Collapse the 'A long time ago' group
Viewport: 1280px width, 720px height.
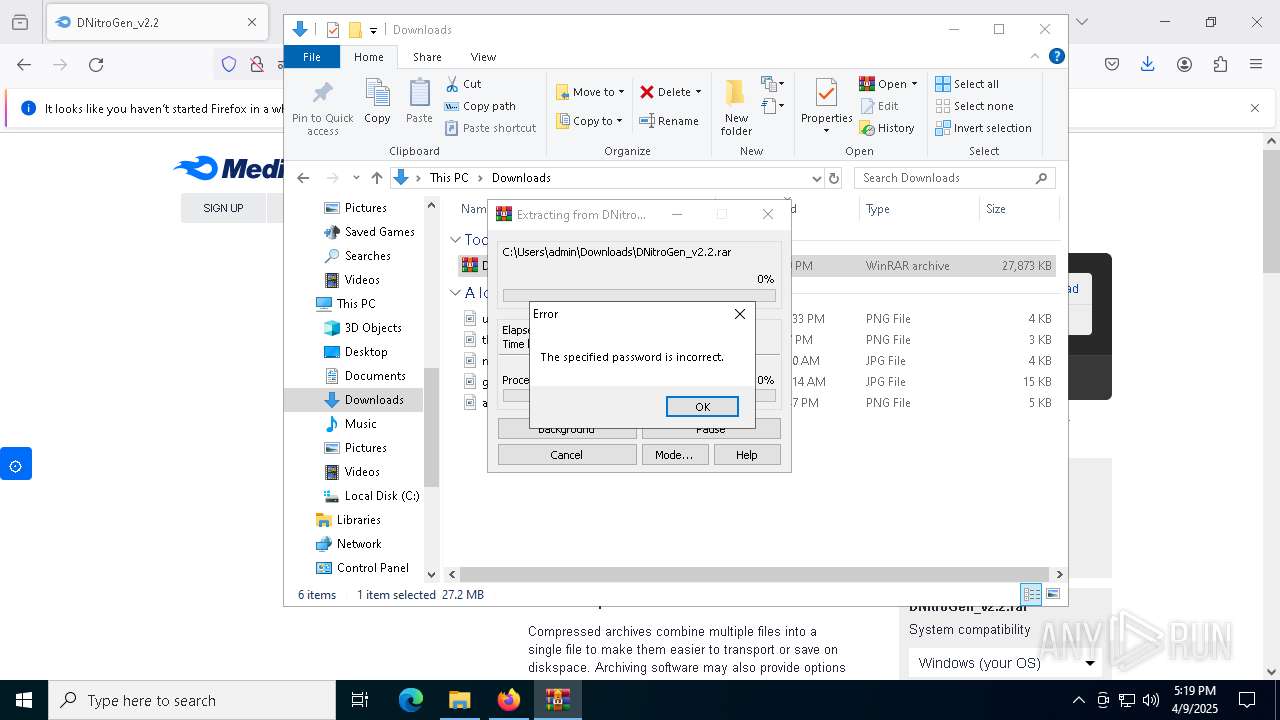click(455, 293)
